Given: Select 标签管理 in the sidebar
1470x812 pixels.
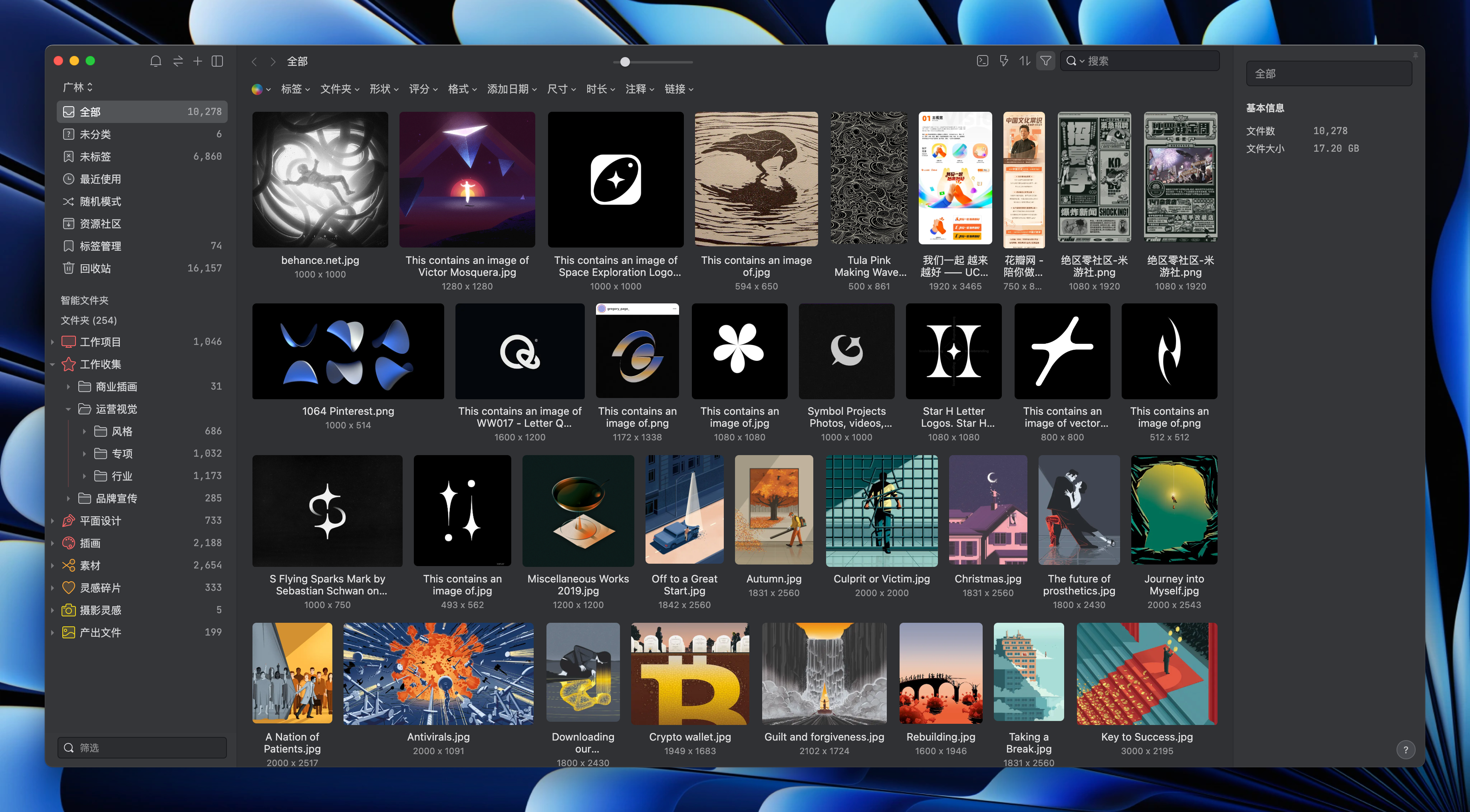Looking at the screenshot, I should tap(100, 246).
